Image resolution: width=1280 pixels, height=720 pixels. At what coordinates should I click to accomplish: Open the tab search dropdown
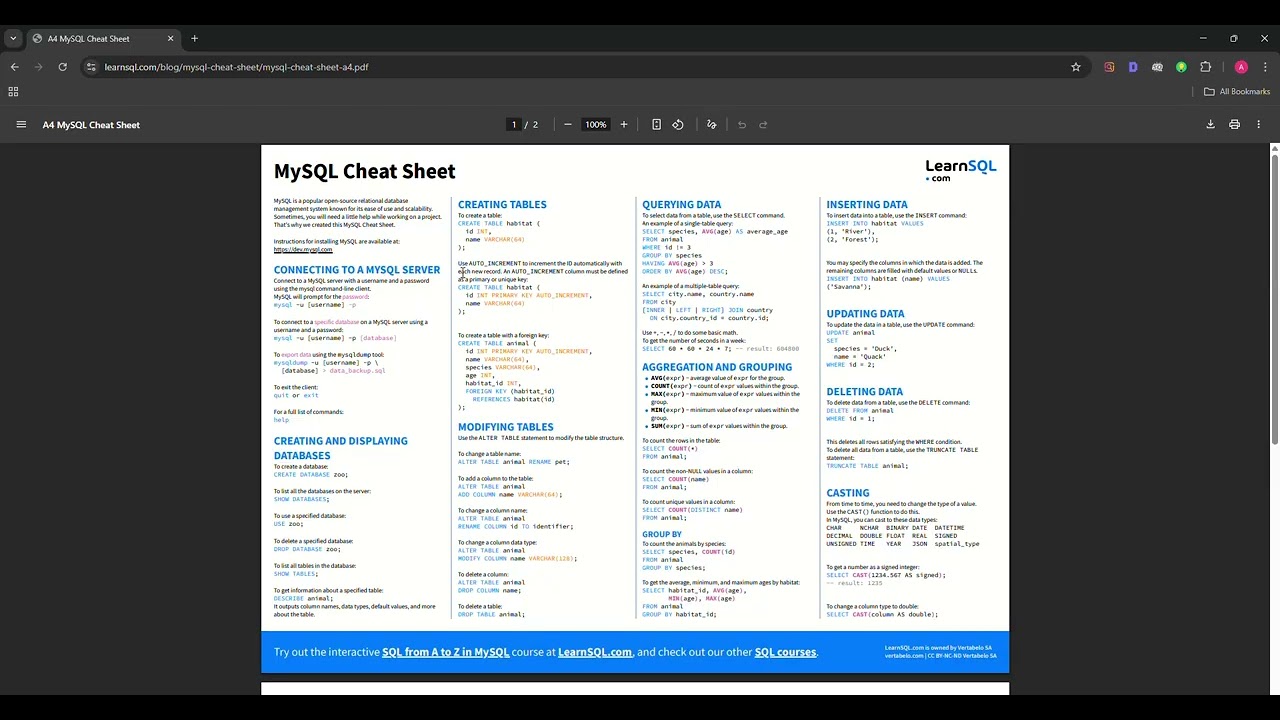pyautogui.click(x=13, y=39)
